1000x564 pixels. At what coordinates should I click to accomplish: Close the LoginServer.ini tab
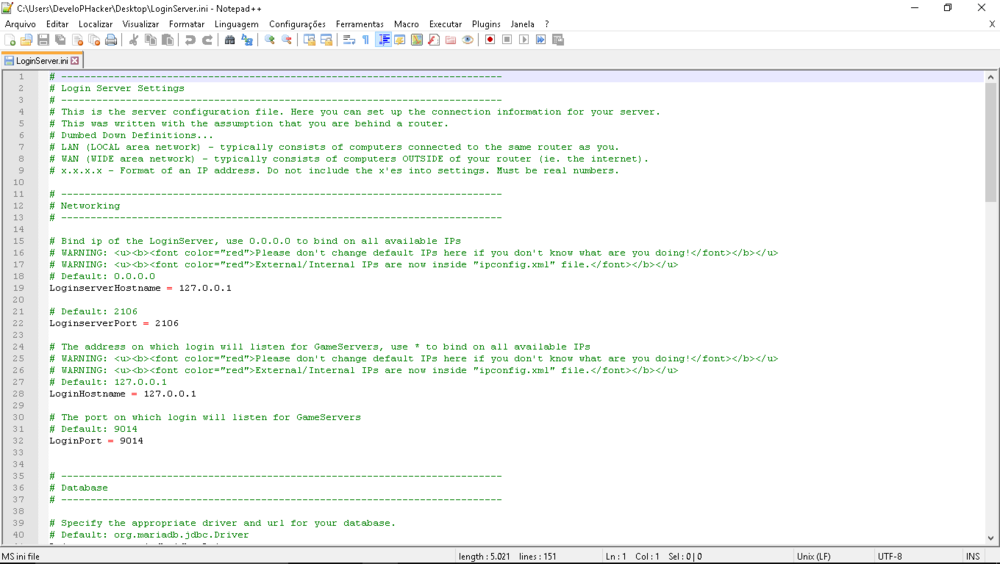pos(75,61)
